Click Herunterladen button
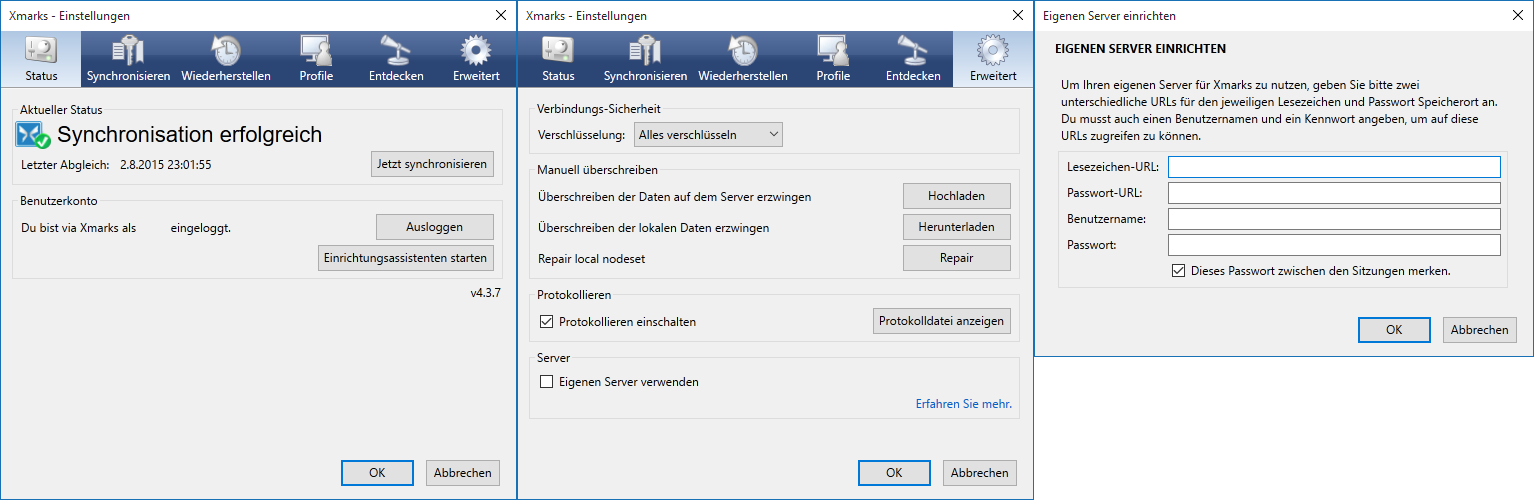This screenshot has width=1535, height=500. tap(957, 227)
